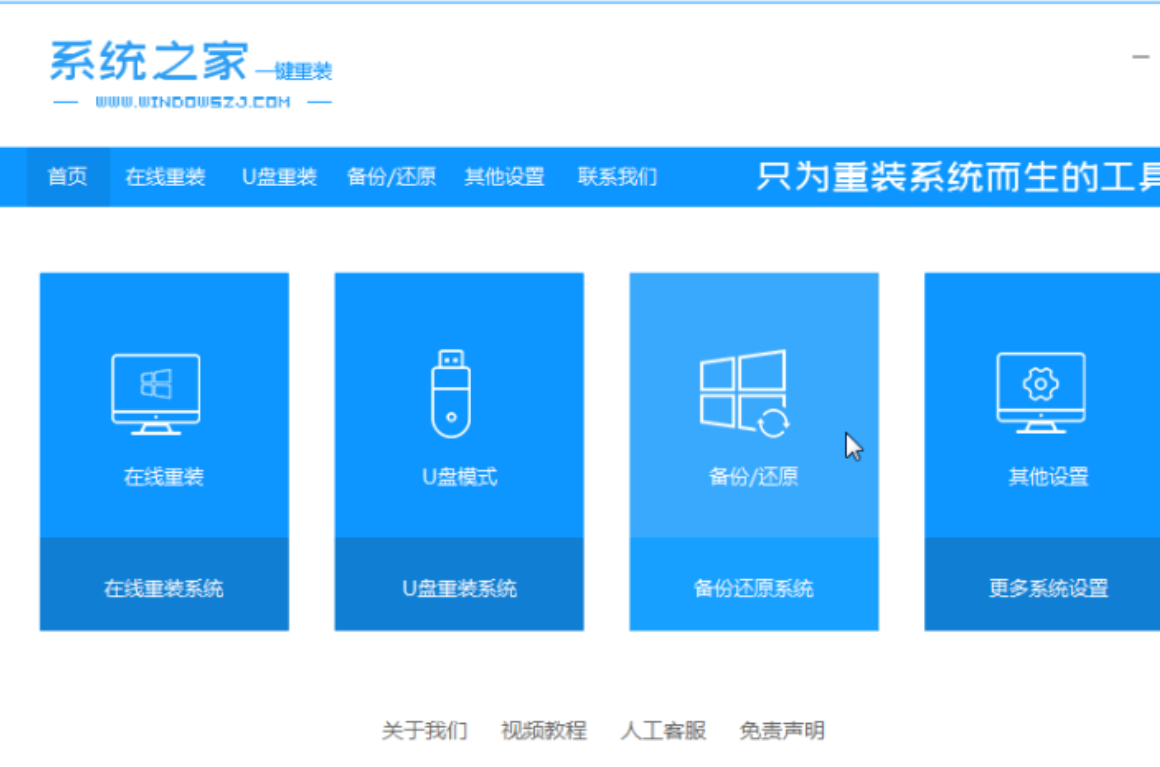Viewport: 1160px width, 767px height.
Task: Click the WWW.WINDOWSZJ.COM text
Action: pyautogui.click(x=192, y=102)
